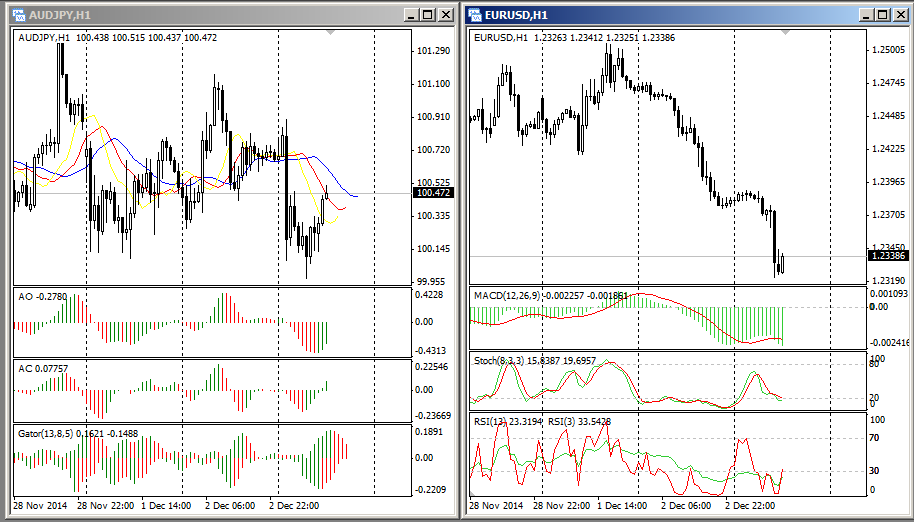Select the EURUSD,H1 title bar
The image size is (914, 522).
(x=688, y=15)
